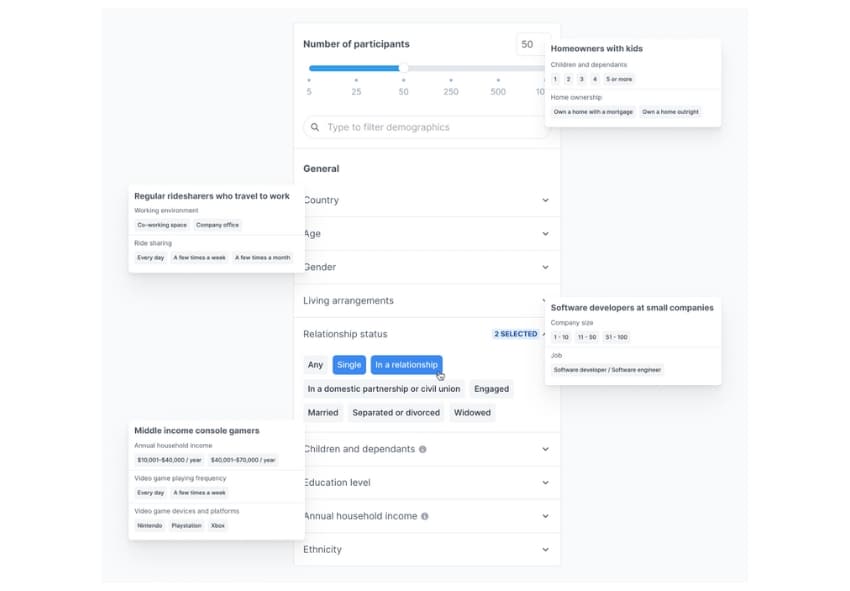Expand the Gender demographic row
The image size is (850, 591).
click(x=545, y=267)
